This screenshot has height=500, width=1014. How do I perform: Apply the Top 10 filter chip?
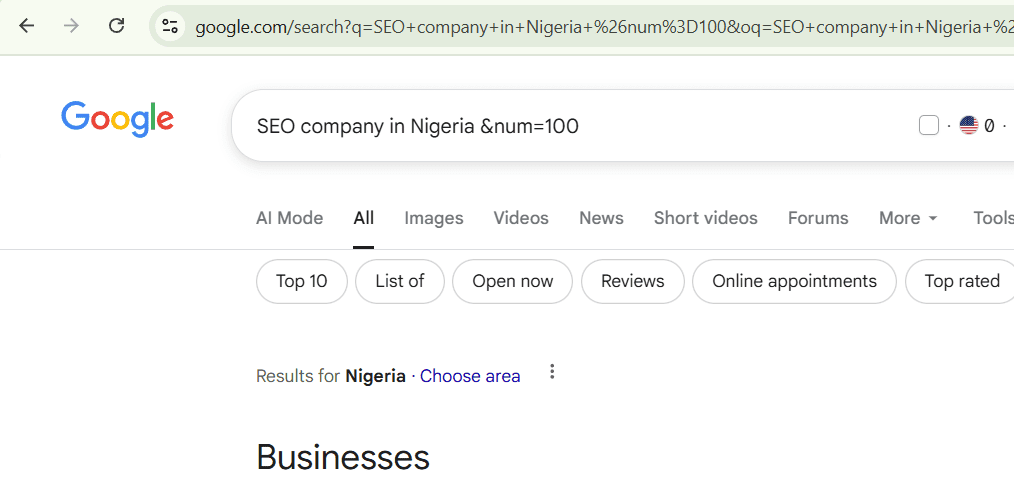302,281
